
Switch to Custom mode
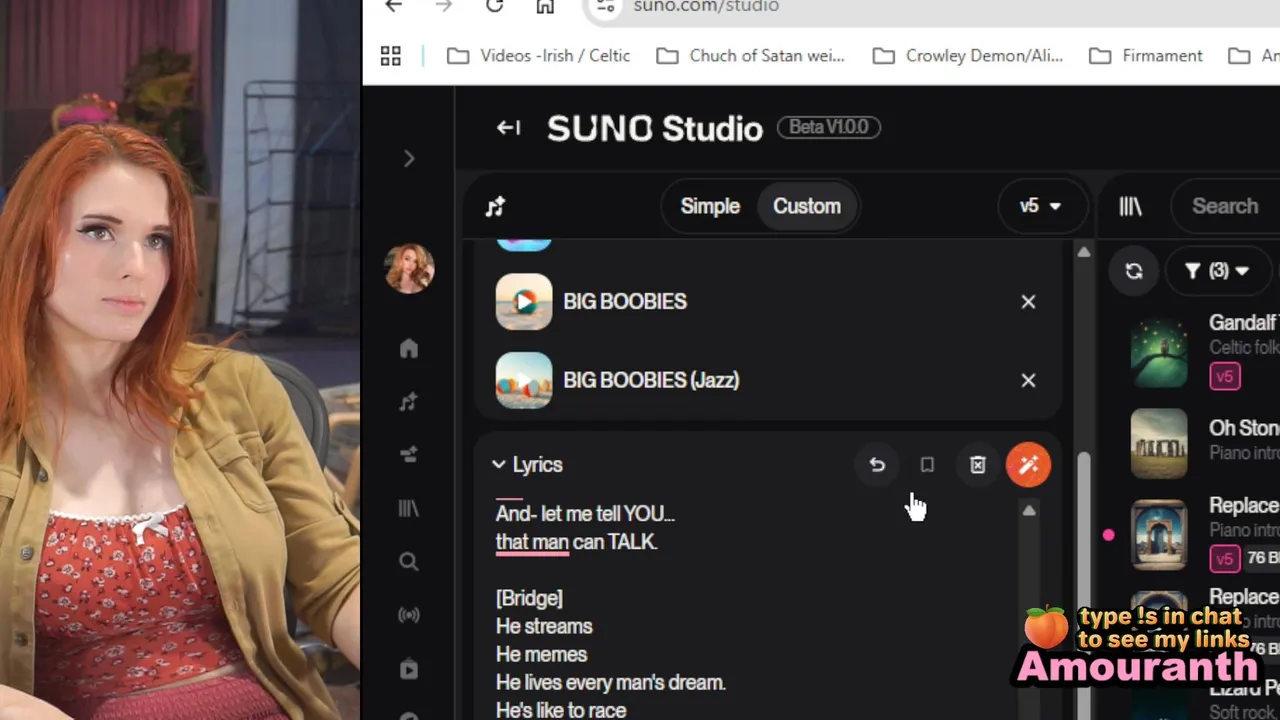807,206
